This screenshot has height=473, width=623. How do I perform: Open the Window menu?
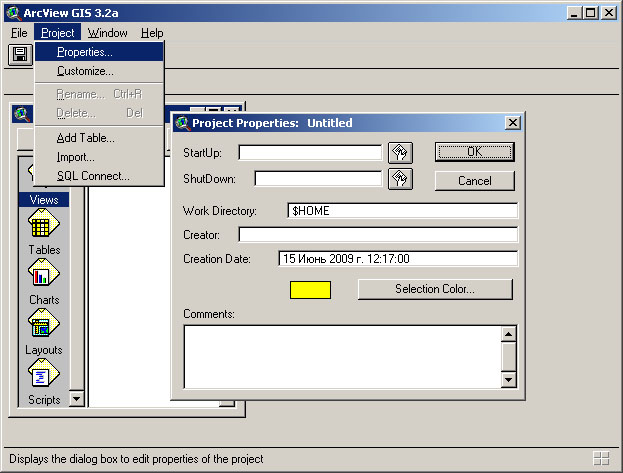coord(107,33)
